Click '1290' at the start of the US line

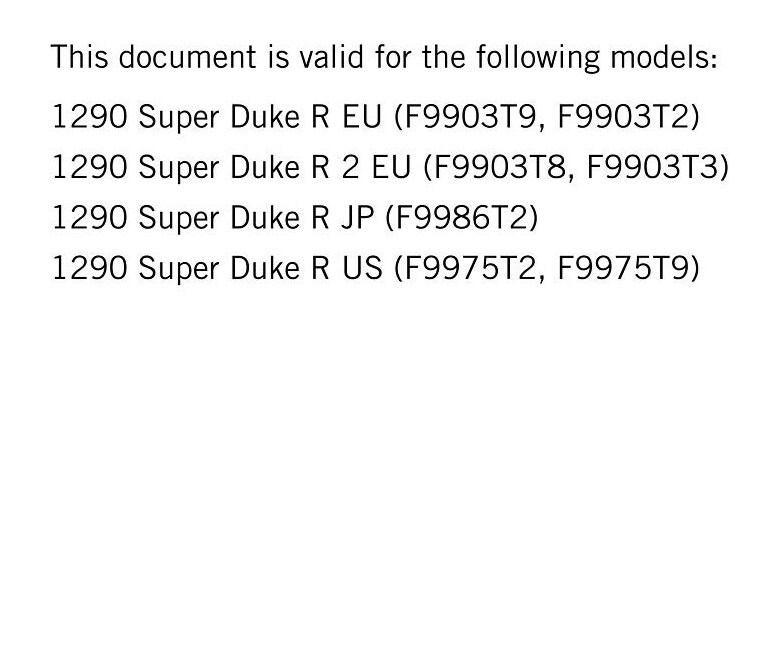(89, 268)
